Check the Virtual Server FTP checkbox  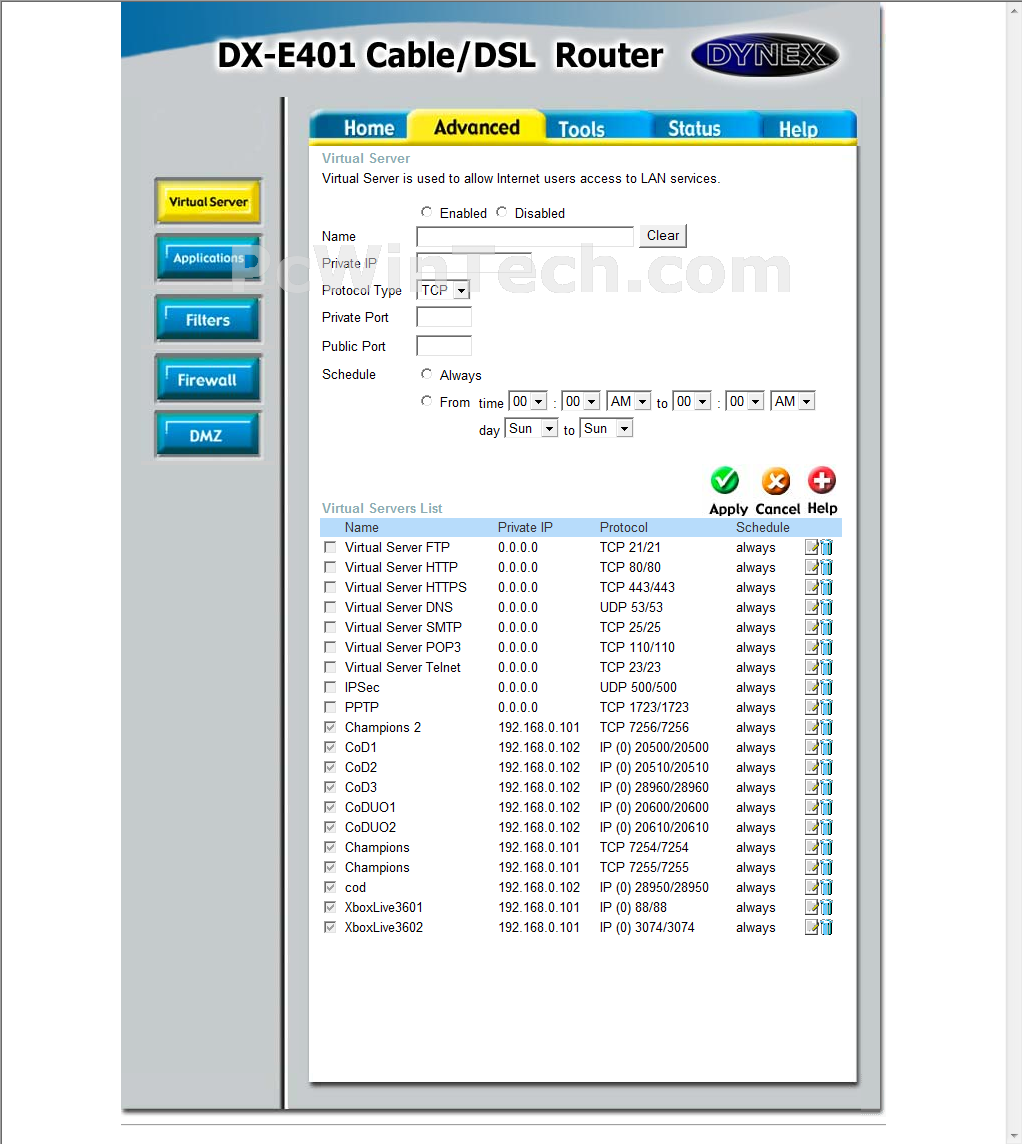pyautogui.click(x=330, y=547)
